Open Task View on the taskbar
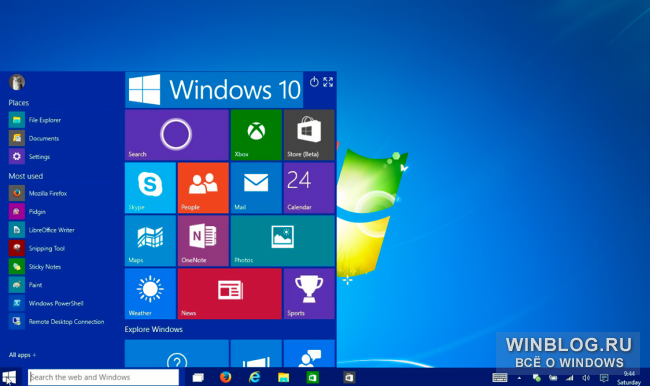This screenshot has height=386, width=650. (x=198, y=377)
